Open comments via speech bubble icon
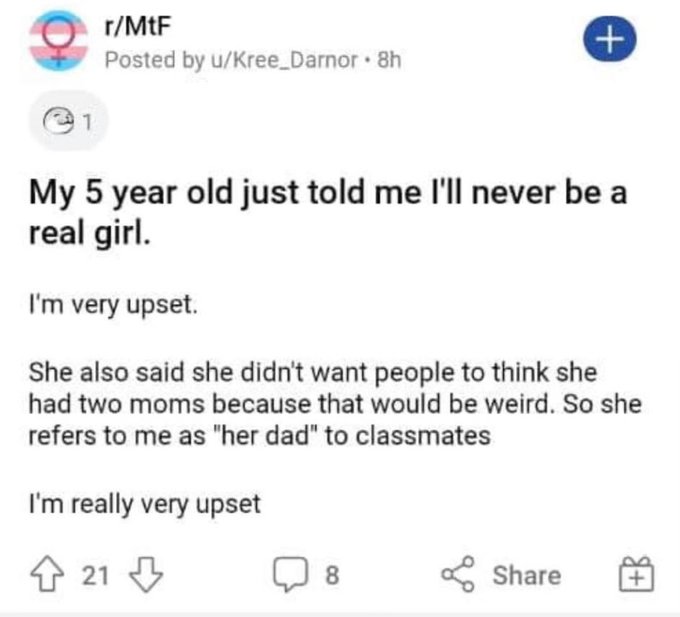Image resolution: width=680 pixels, height=617 pixels. [x=289, y=575]
